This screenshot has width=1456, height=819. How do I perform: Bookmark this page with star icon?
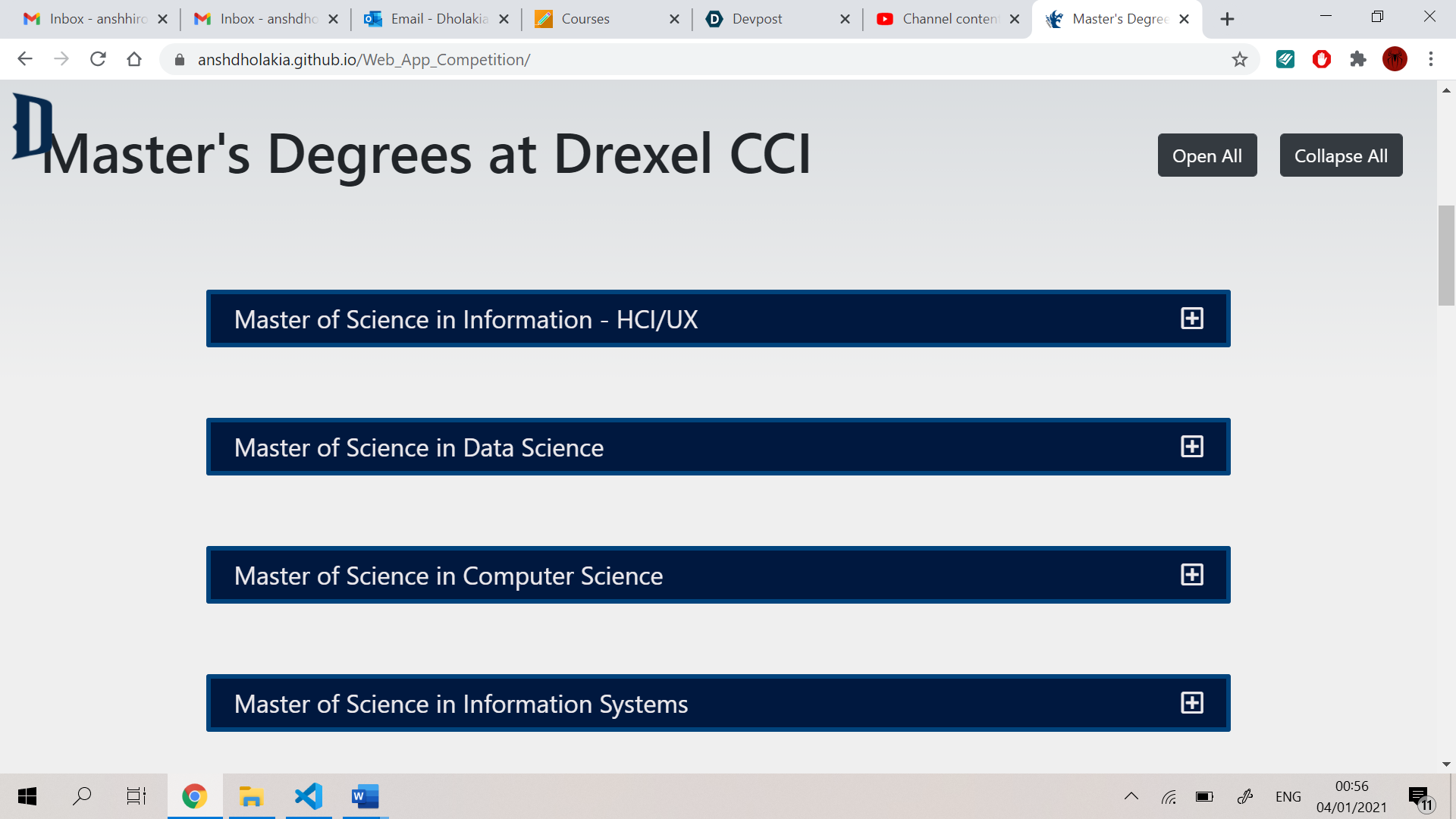1239,59
